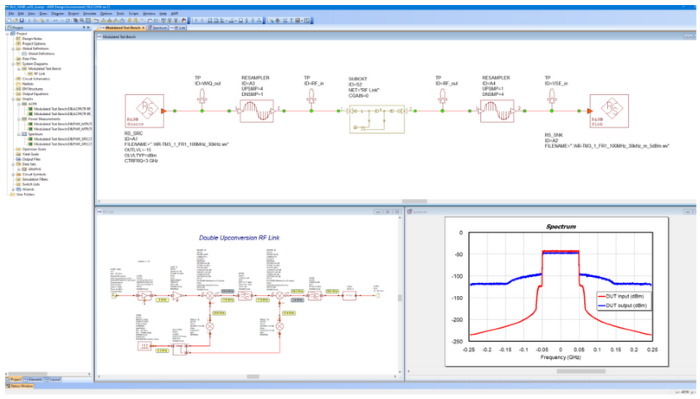This screenshot has width=700, height=399.
Task: Collapse the Graphs node in project tree
Action: click(13, 99)
